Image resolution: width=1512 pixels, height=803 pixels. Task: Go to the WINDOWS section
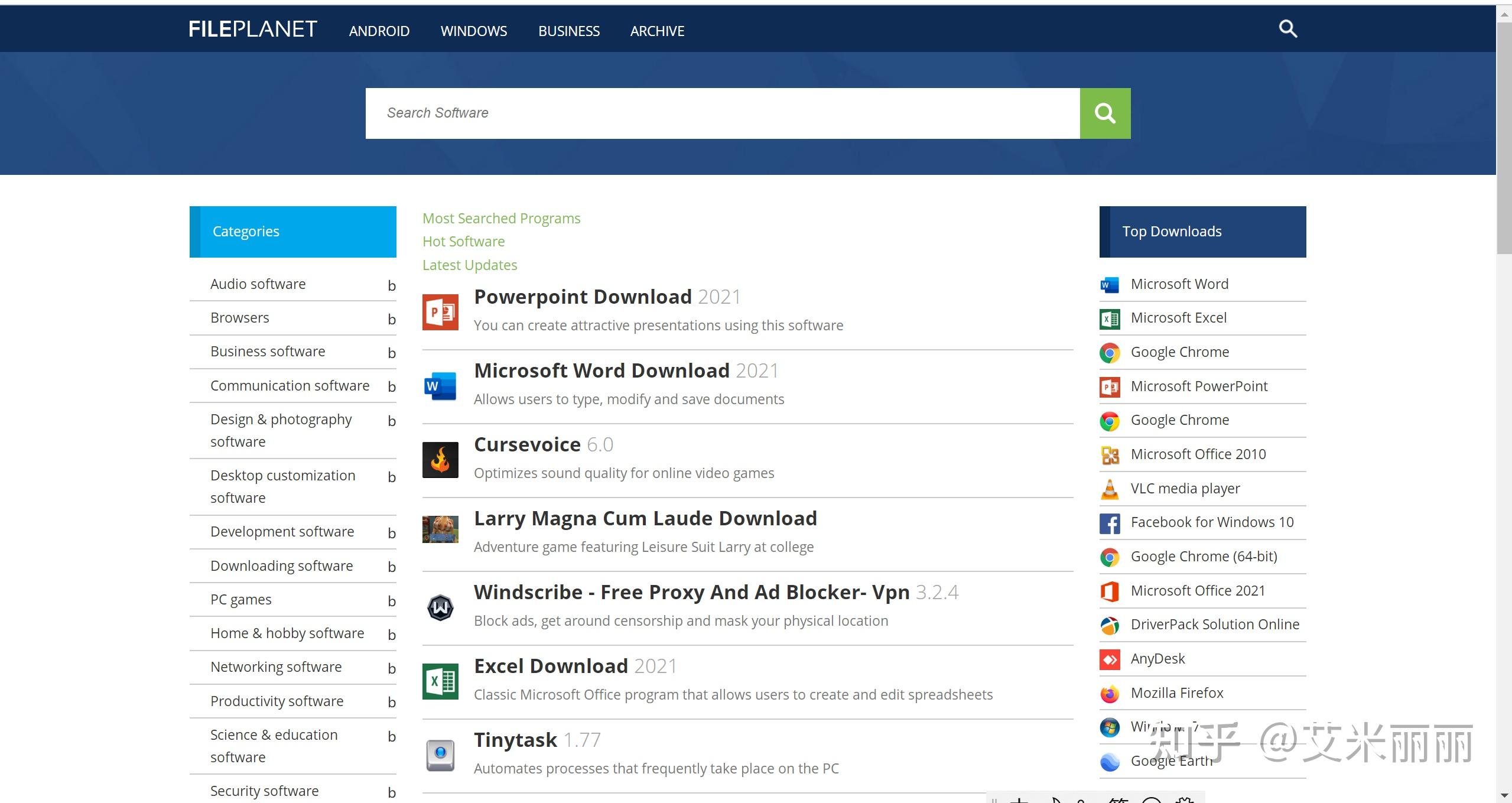coord(473,31)
